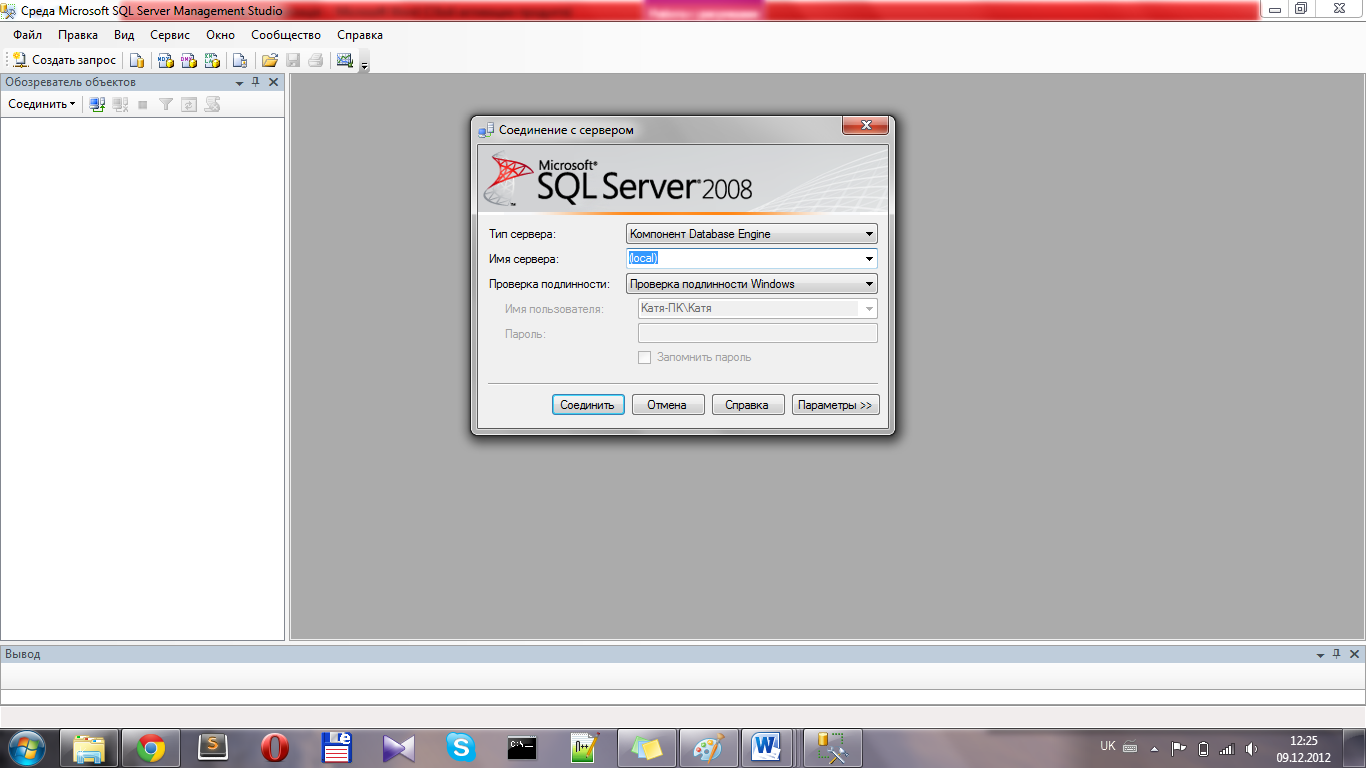Click the Создать запрос (New Query) toolbar button
1366x768 pixels.
(x=64, y=60)
